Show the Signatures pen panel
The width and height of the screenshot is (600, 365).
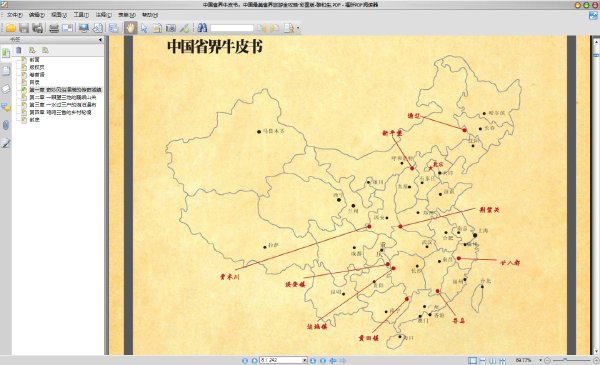pos(6,143)
